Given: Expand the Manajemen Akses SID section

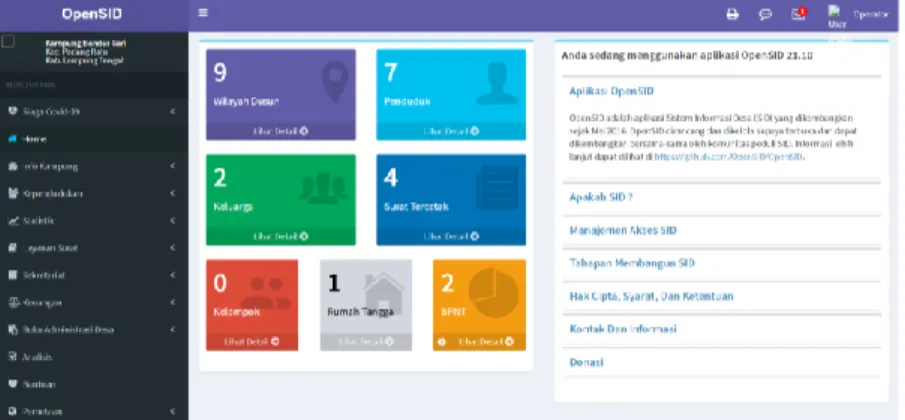Looking at the screenshot, I should (623, 230).
